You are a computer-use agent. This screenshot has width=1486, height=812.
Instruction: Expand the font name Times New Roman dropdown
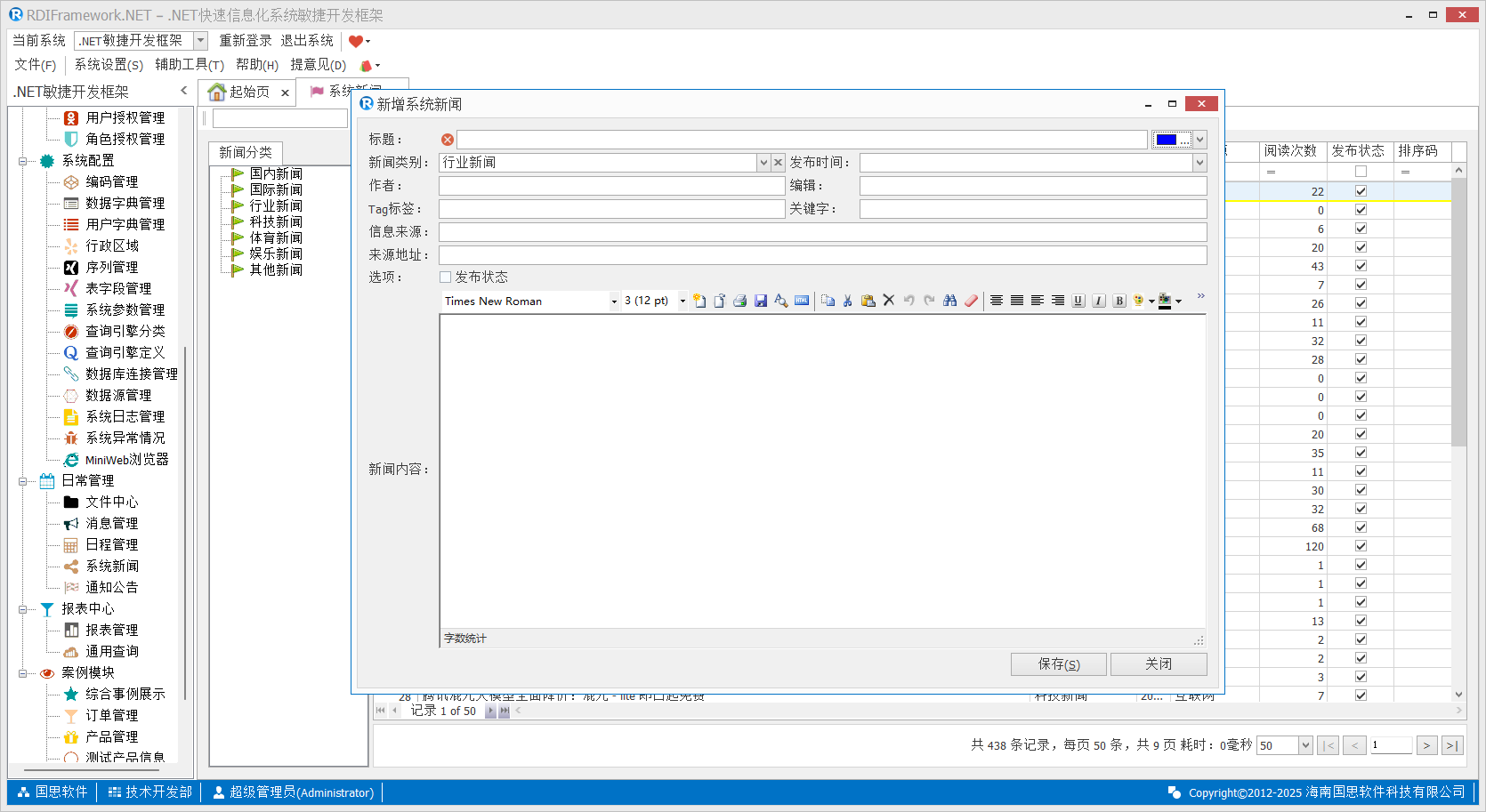pos(614,301)
